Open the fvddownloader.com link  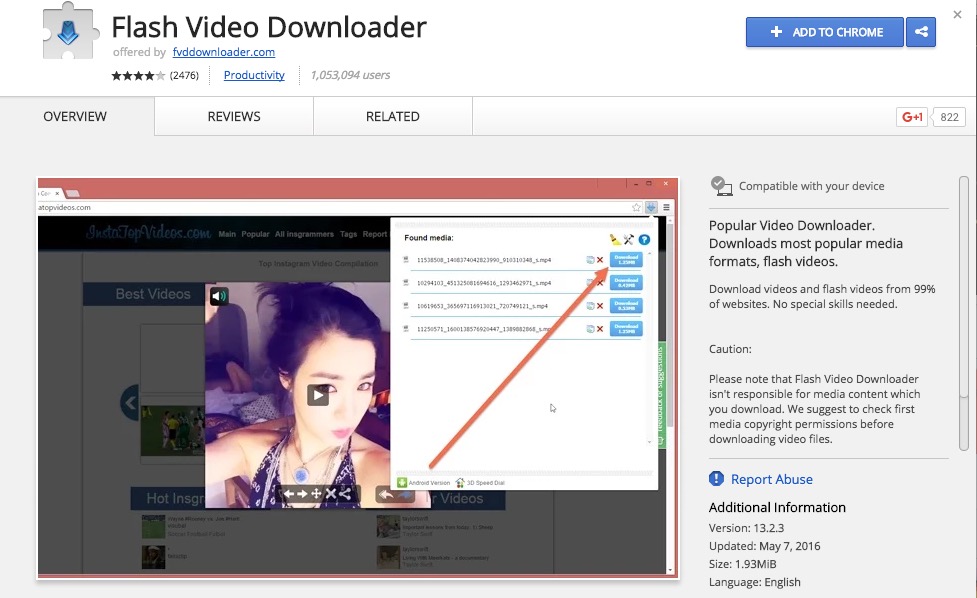[223, 52]
